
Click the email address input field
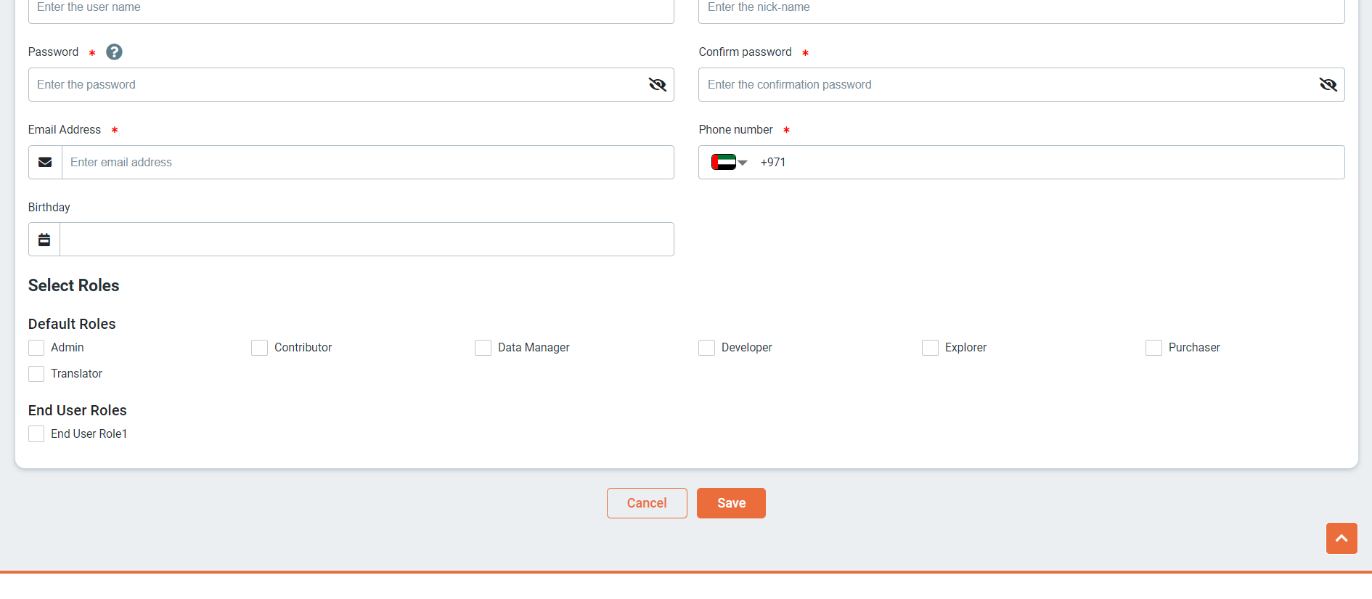[367, 162]
